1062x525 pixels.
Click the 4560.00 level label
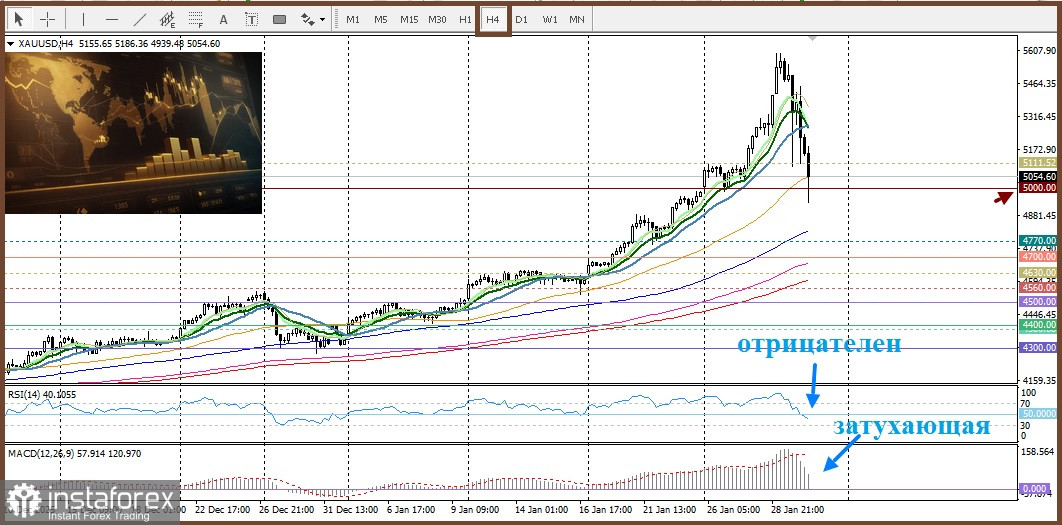(1037, 287)
